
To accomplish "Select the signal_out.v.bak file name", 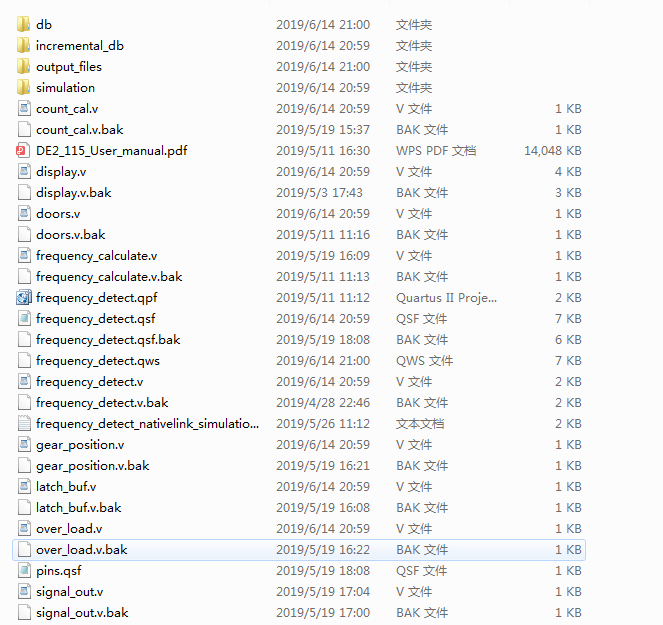I will tap(82, 613).
